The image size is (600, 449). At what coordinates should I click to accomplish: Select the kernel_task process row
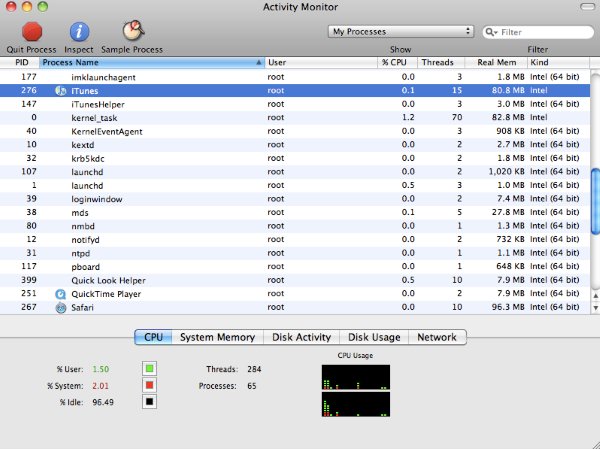pos(295,118)
